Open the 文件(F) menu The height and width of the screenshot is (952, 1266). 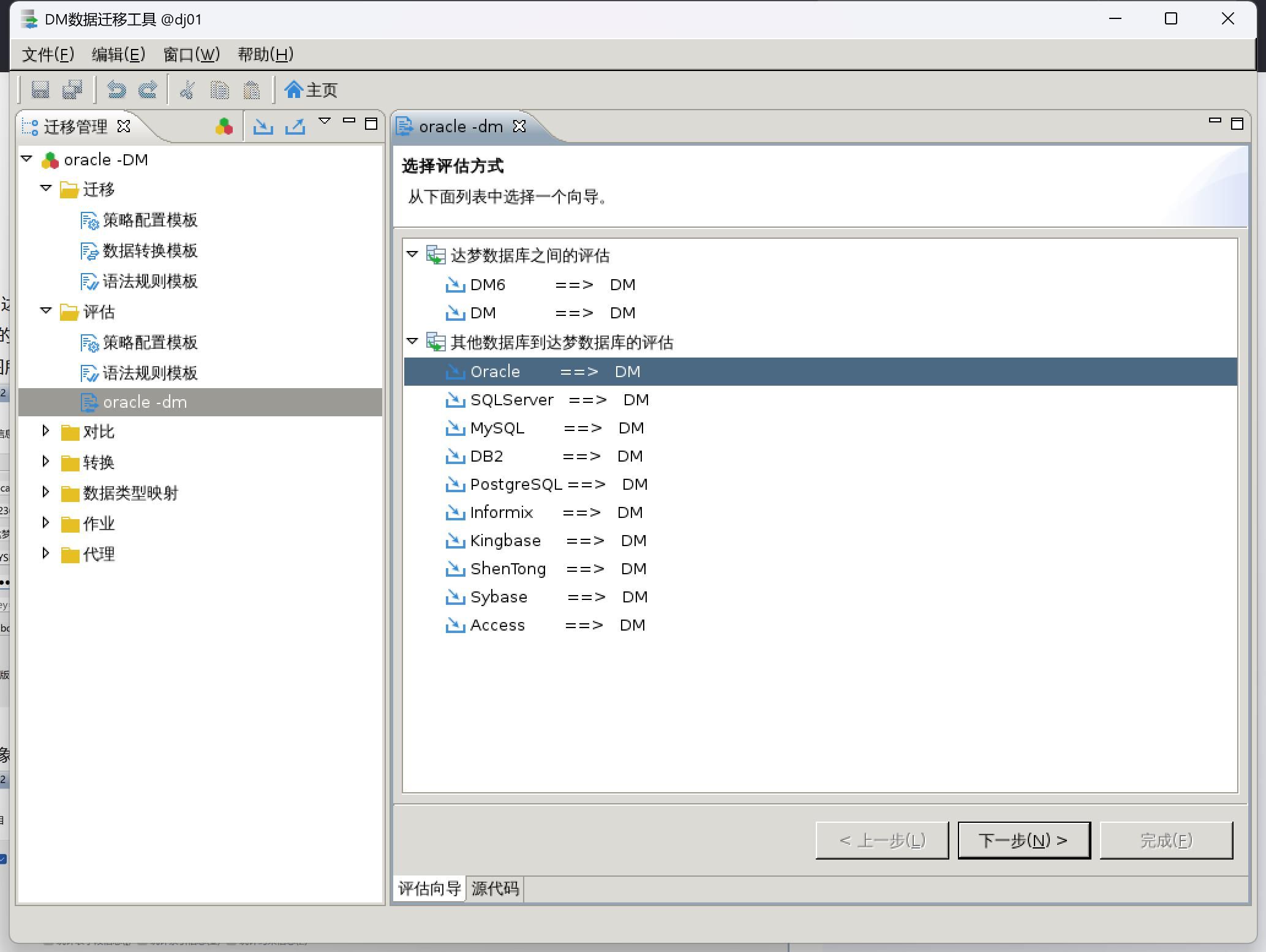point(48,54)
